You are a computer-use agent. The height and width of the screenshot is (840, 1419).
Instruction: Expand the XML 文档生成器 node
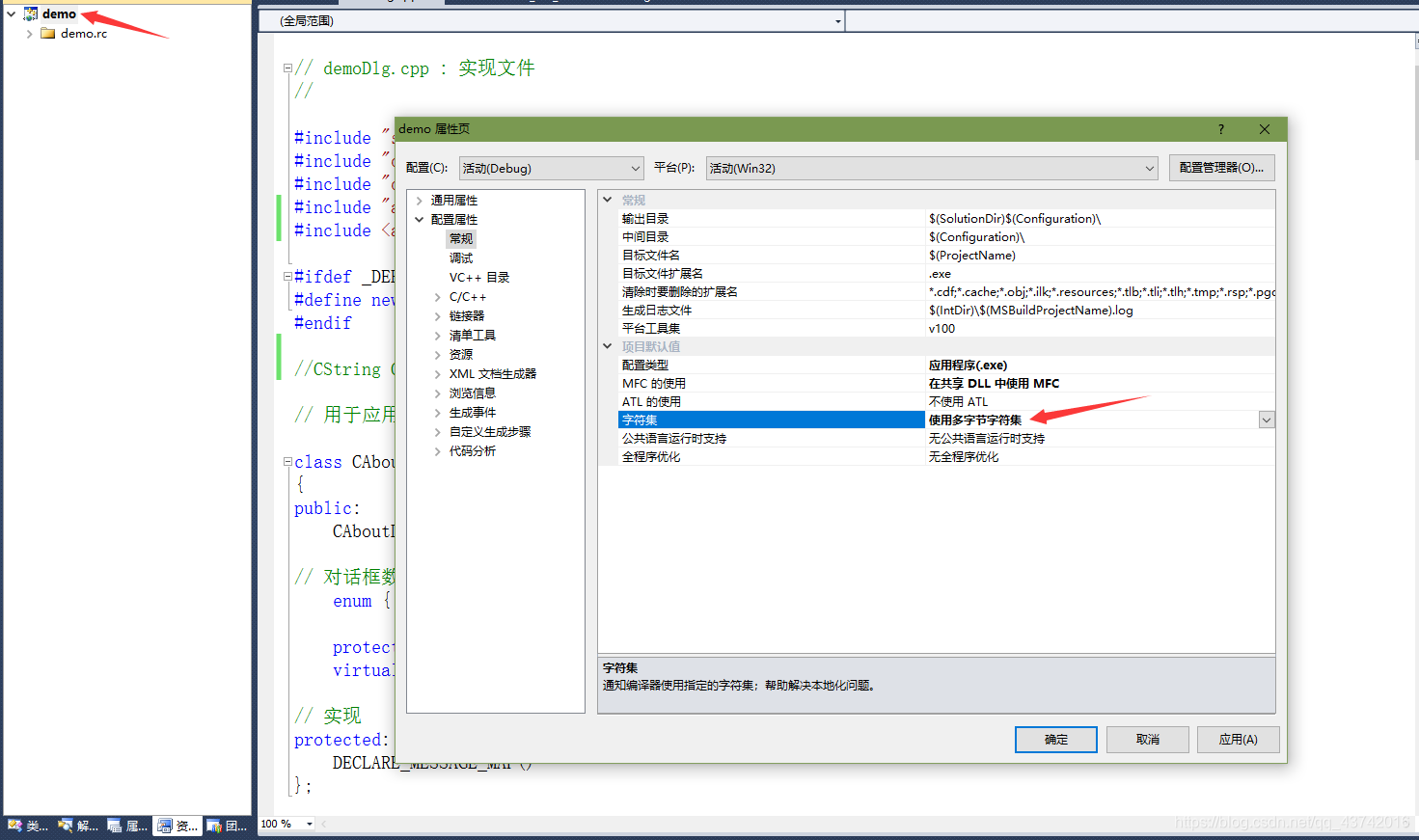pos(438,374)
